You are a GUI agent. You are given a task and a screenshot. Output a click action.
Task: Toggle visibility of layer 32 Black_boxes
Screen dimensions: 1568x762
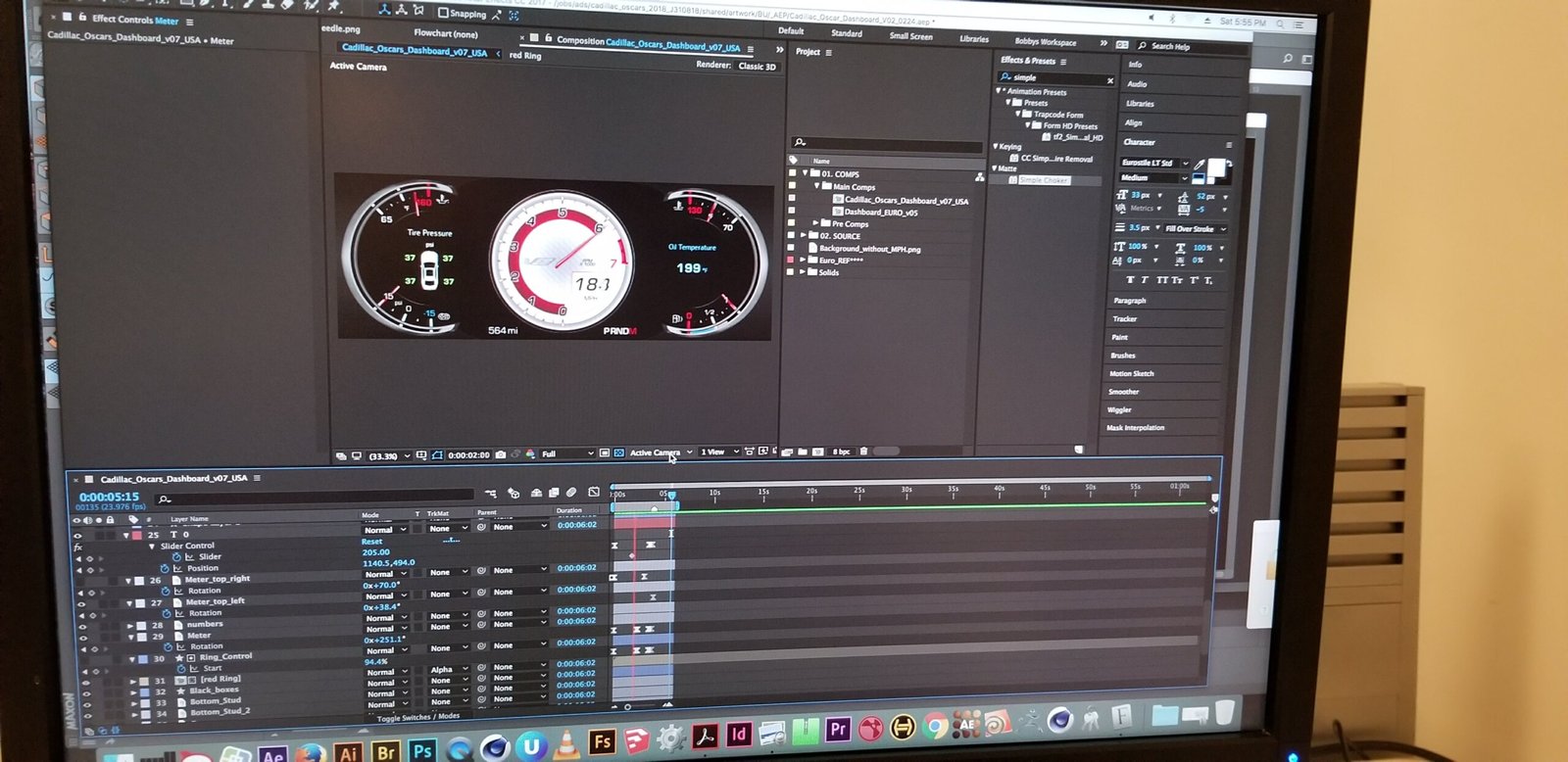tap(86, 692)
